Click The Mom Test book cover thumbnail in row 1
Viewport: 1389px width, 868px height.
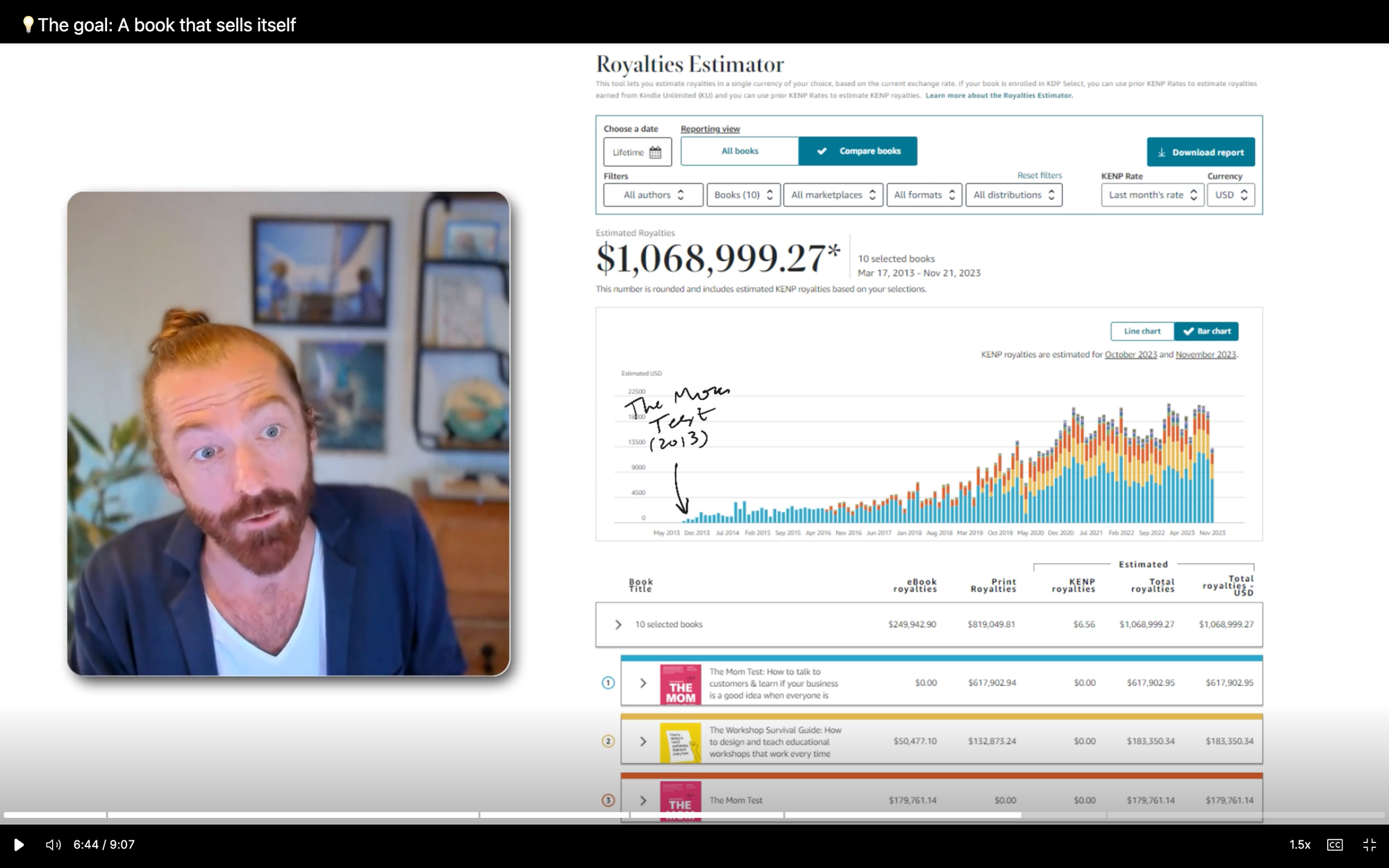[681, 685]
